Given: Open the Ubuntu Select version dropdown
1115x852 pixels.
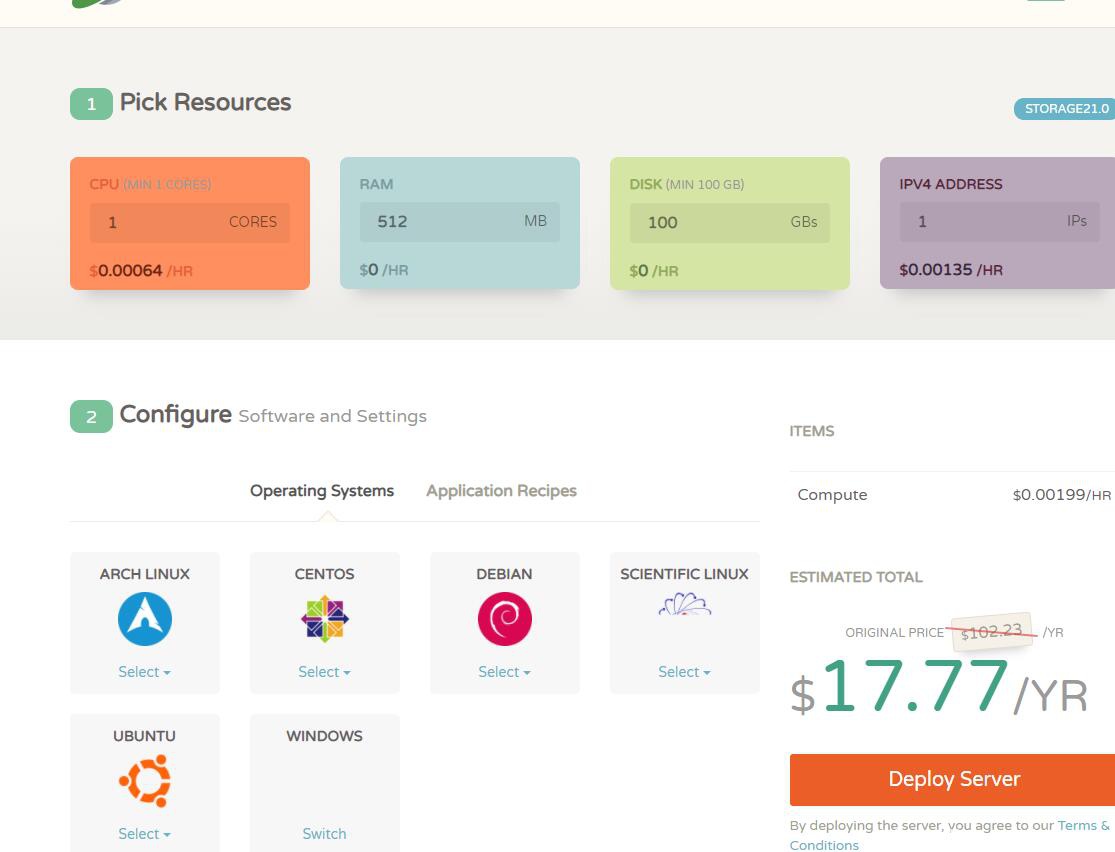Looking at the screenshot, I should pos(144,834).
